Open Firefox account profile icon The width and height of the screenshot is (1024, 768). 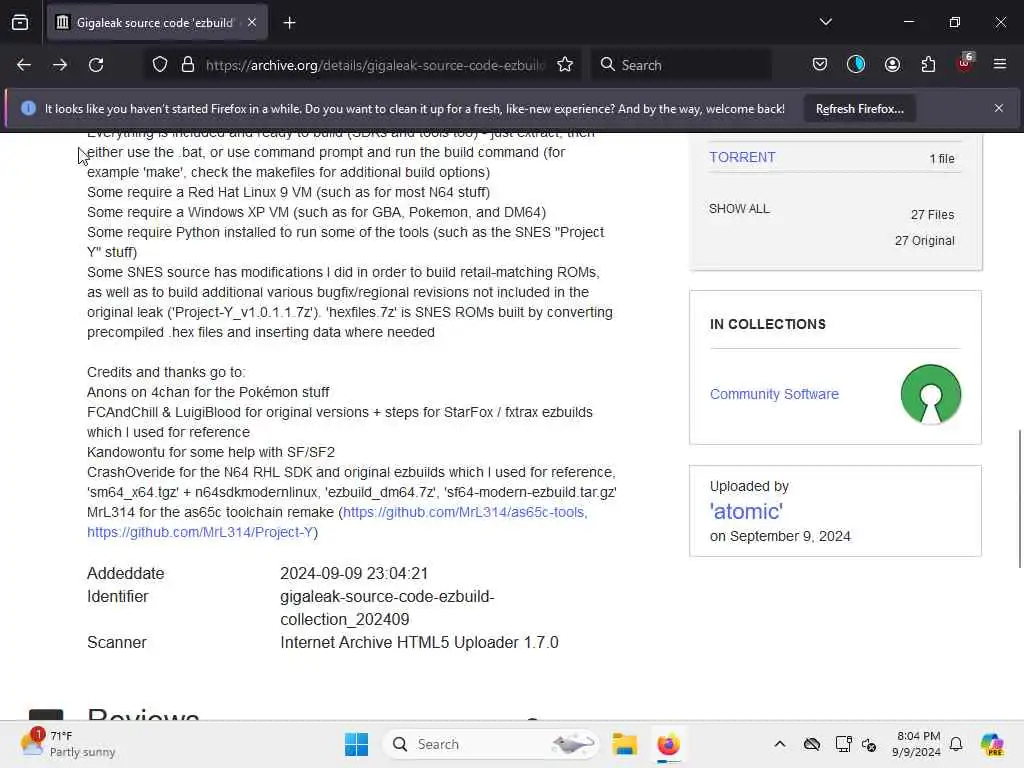[x=892, y=65]
